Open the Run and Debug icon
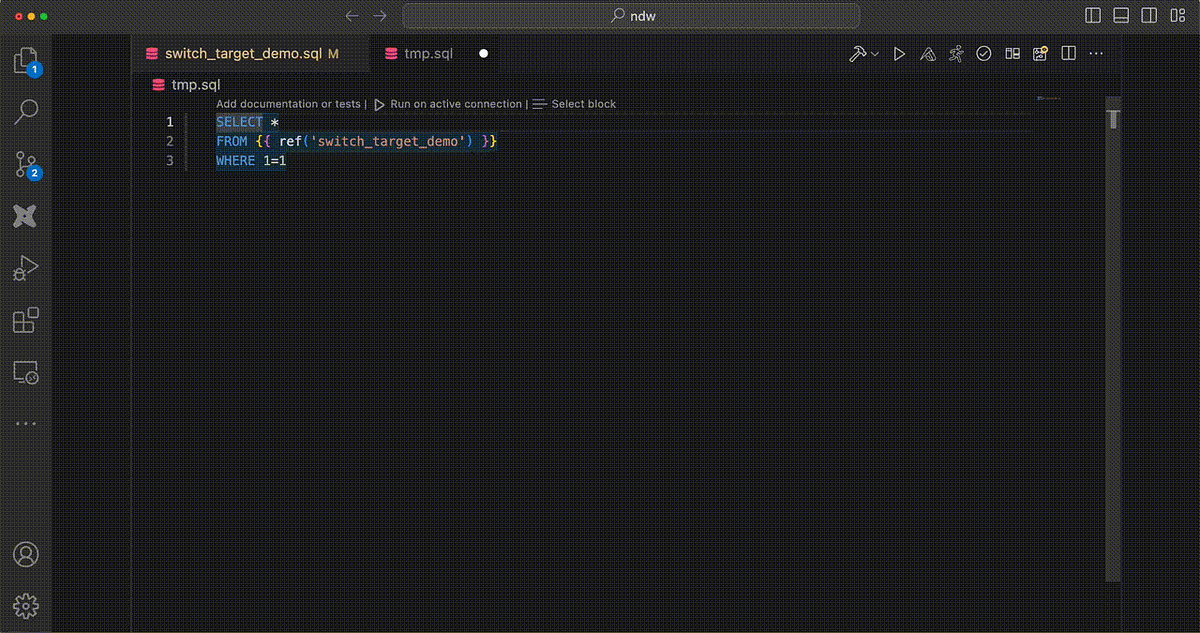The image size is (1200, 633). click(27, 267)
